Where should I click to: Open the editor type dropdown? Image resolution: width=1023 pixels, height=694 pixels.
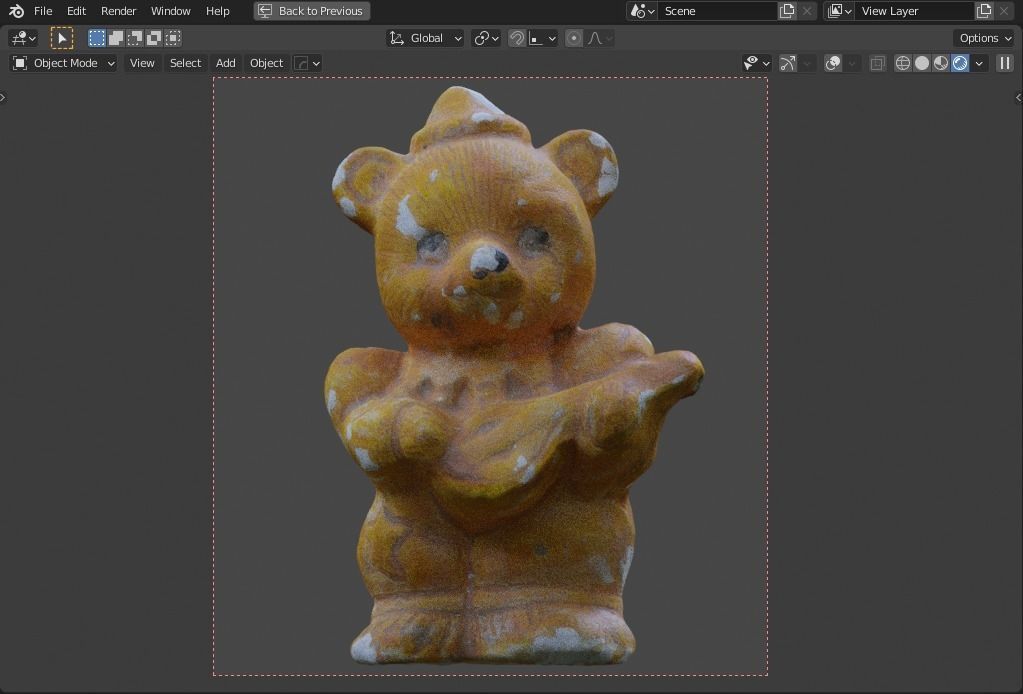pos(23,38)
